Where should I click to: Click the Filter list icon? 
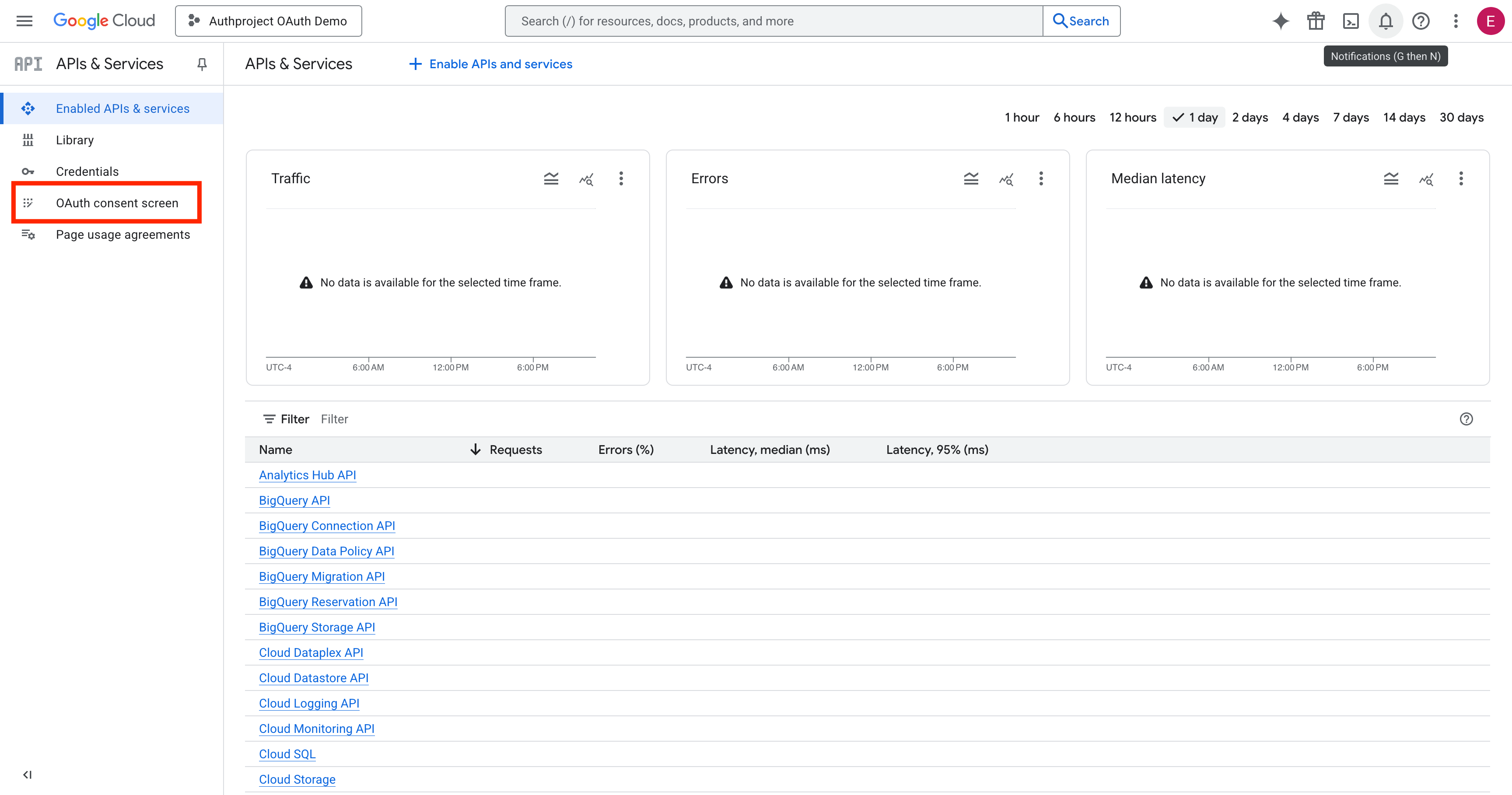pos(269,419)
